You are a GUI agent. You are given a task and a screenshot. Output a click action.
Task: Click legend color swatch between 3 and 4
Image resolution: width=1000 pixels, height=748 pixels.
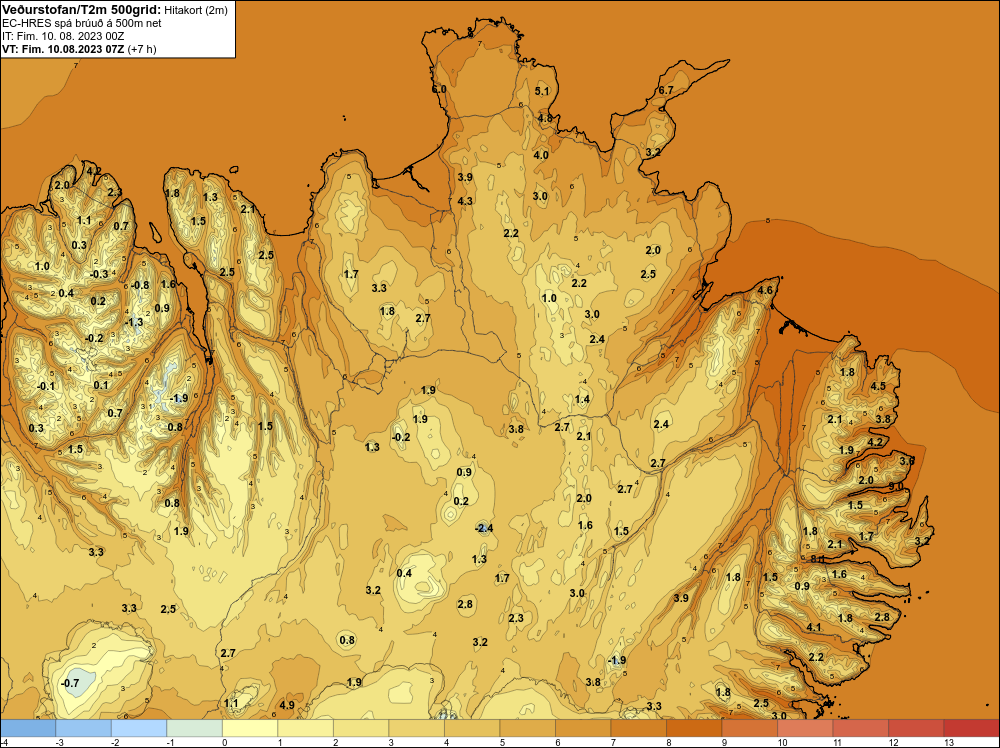tap(416, 728)
